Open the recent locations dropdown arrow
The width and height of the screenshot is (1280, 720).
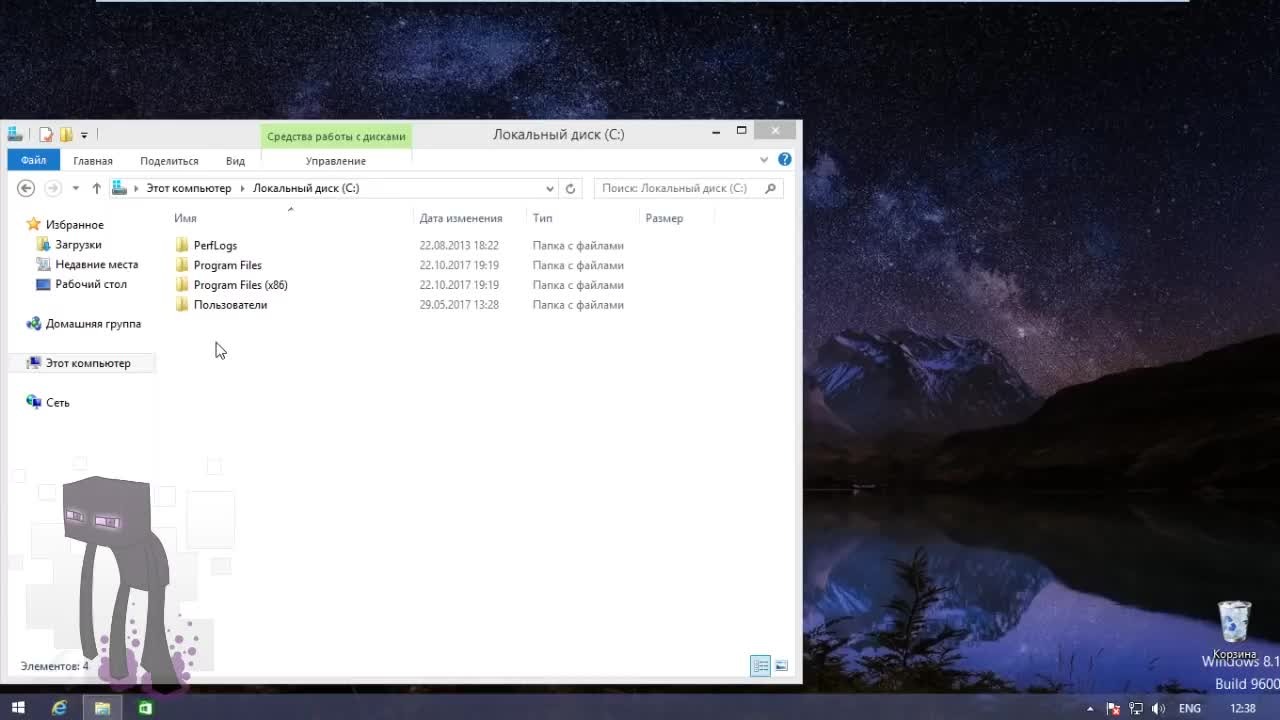(75, 188)
